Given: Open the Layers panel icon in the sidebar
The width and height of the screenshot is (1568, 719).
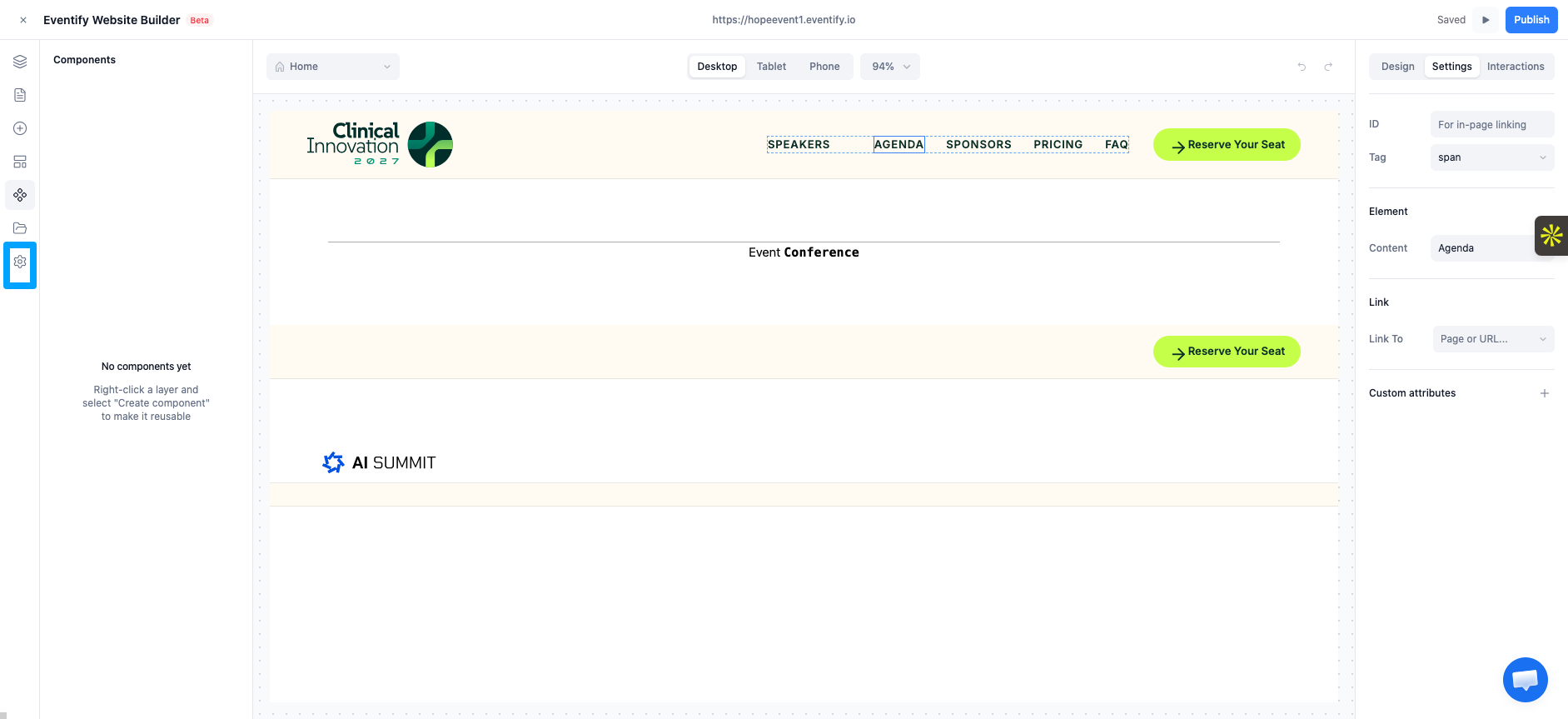Looking at the screenshot, I should point(20,62).
